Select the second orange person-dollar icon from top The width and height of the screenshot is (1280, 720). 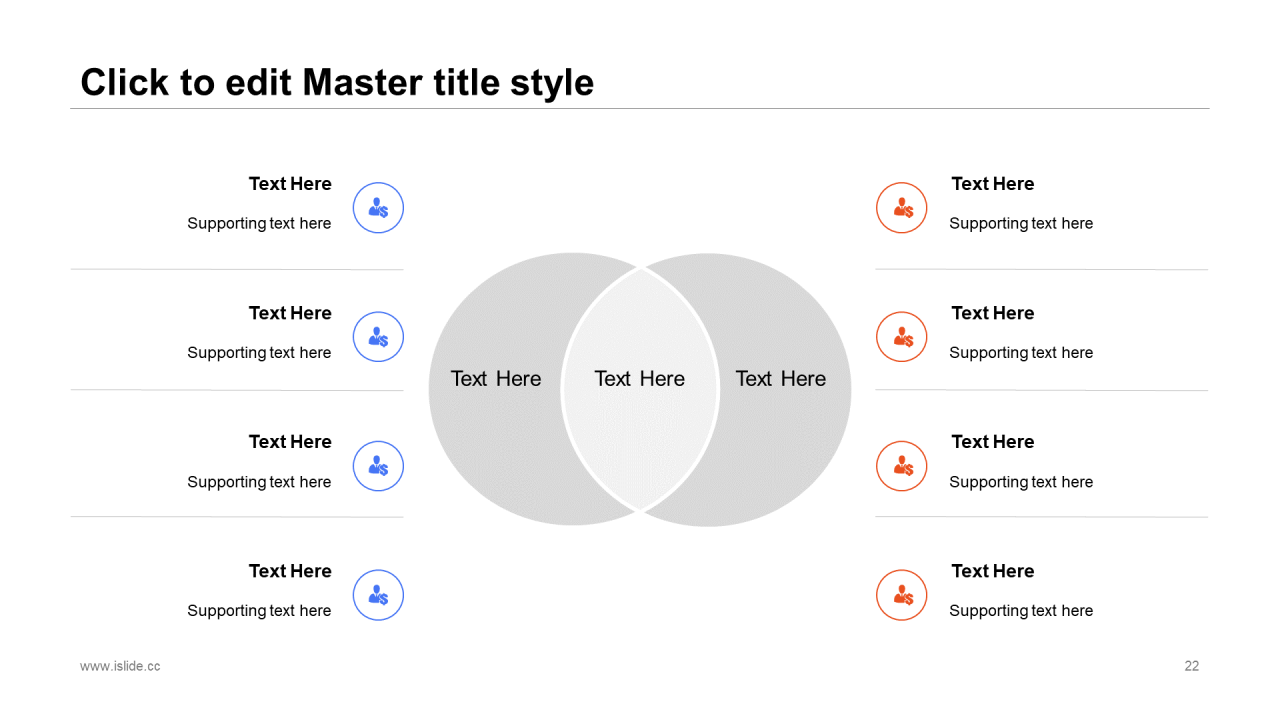point(902,337)
